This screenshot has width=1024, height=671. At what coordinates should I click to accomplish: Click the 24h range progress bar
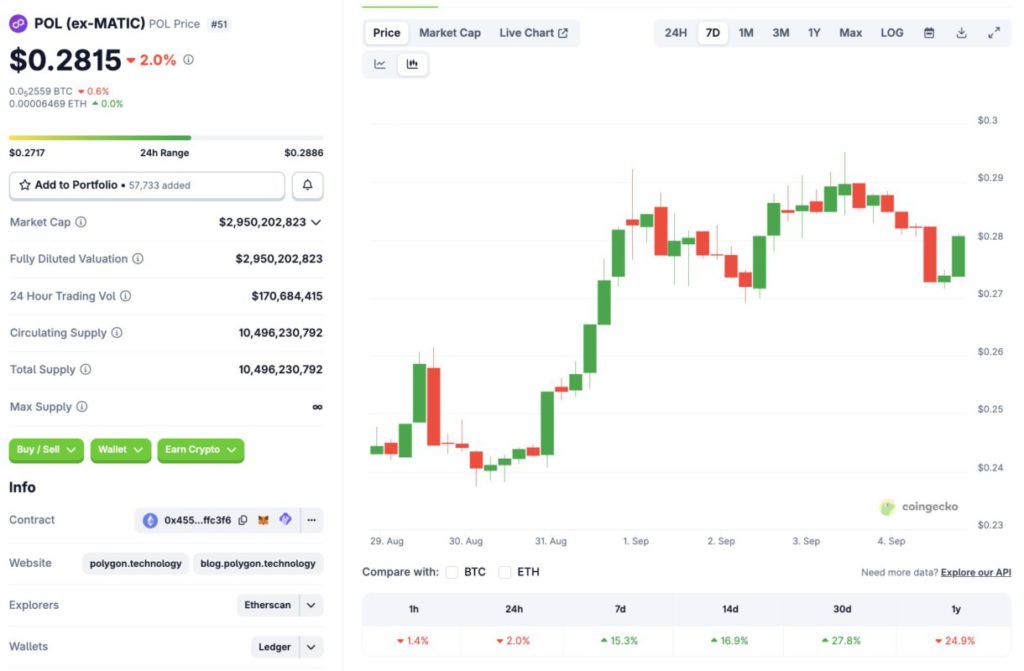(166, 138)
